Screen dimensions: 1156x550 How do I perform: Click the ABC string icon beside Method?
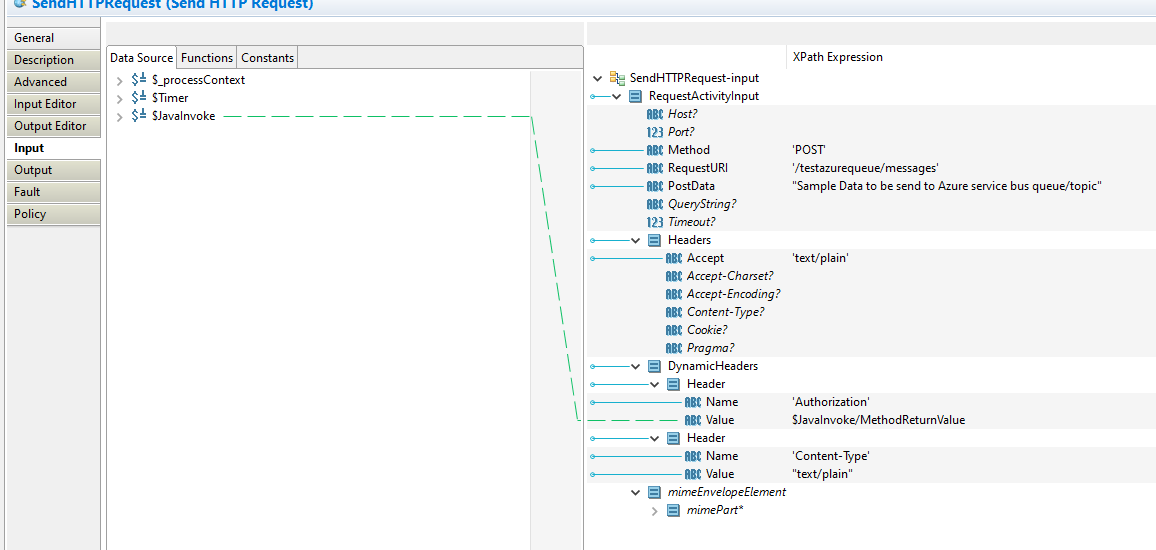pyautogui.click(x=655, y=150)
